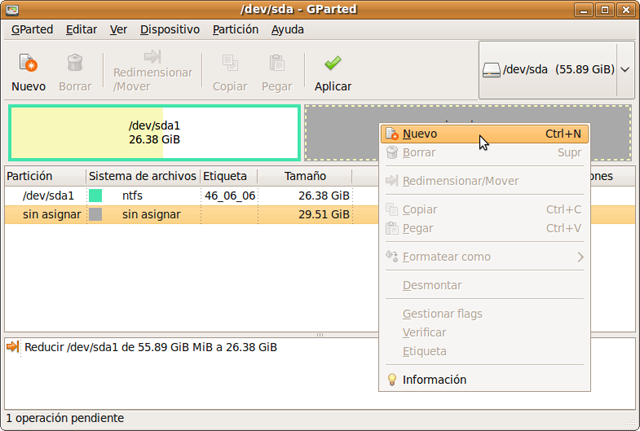Open the Dispositivo menu

(169, 30)
